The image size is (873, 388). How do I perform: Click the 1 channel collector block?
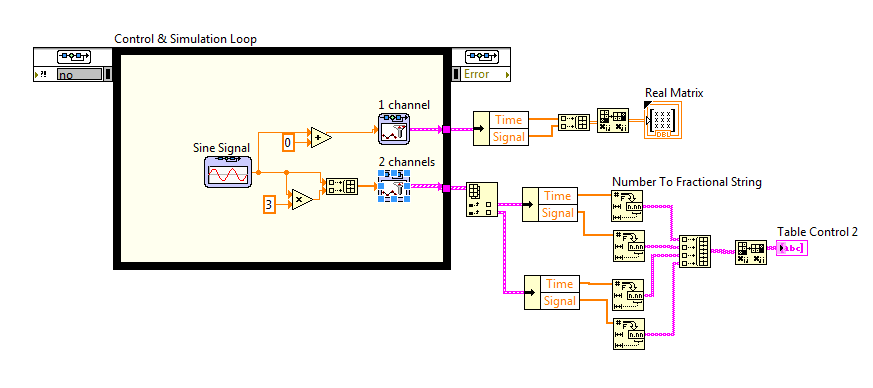pyautogui.click(x=394, y=129)
